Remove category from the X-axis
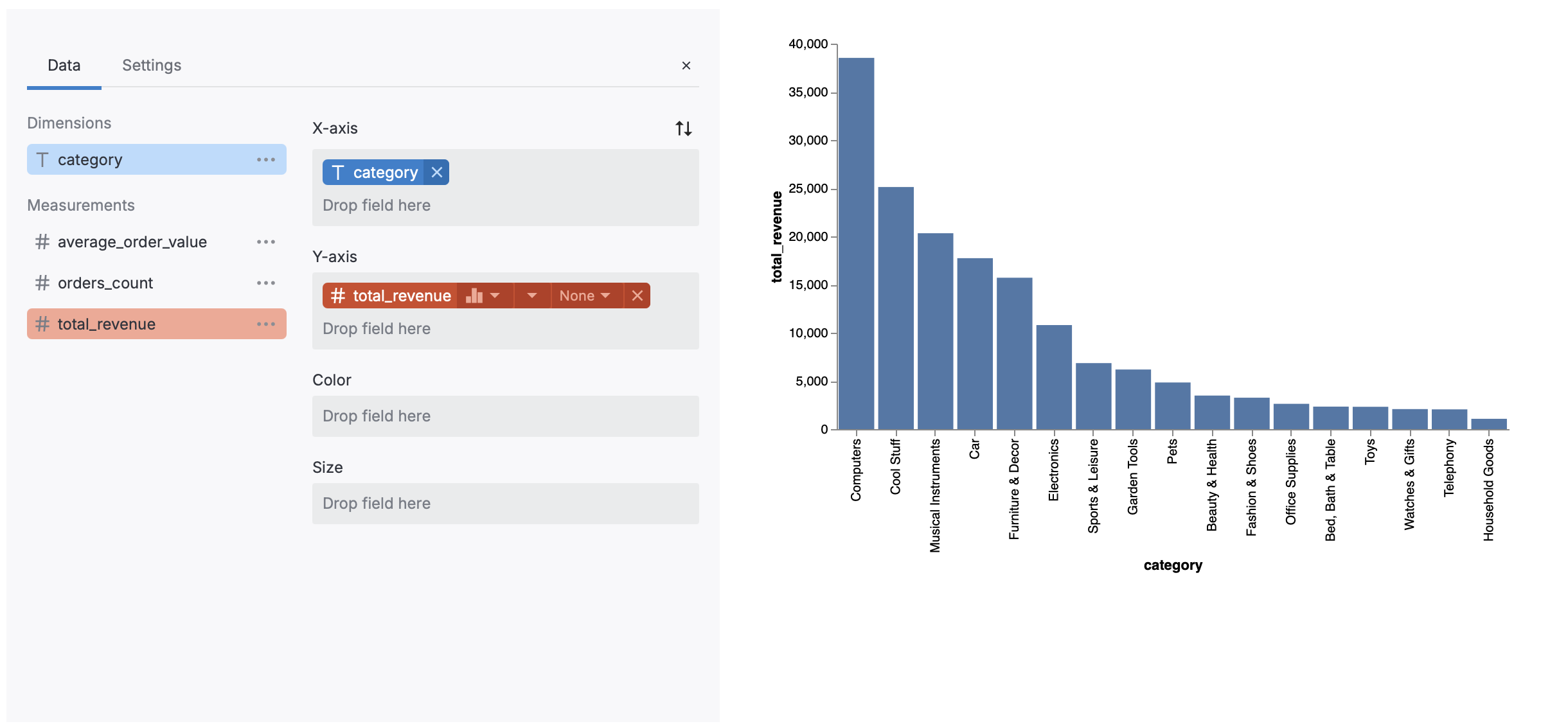 436,172
